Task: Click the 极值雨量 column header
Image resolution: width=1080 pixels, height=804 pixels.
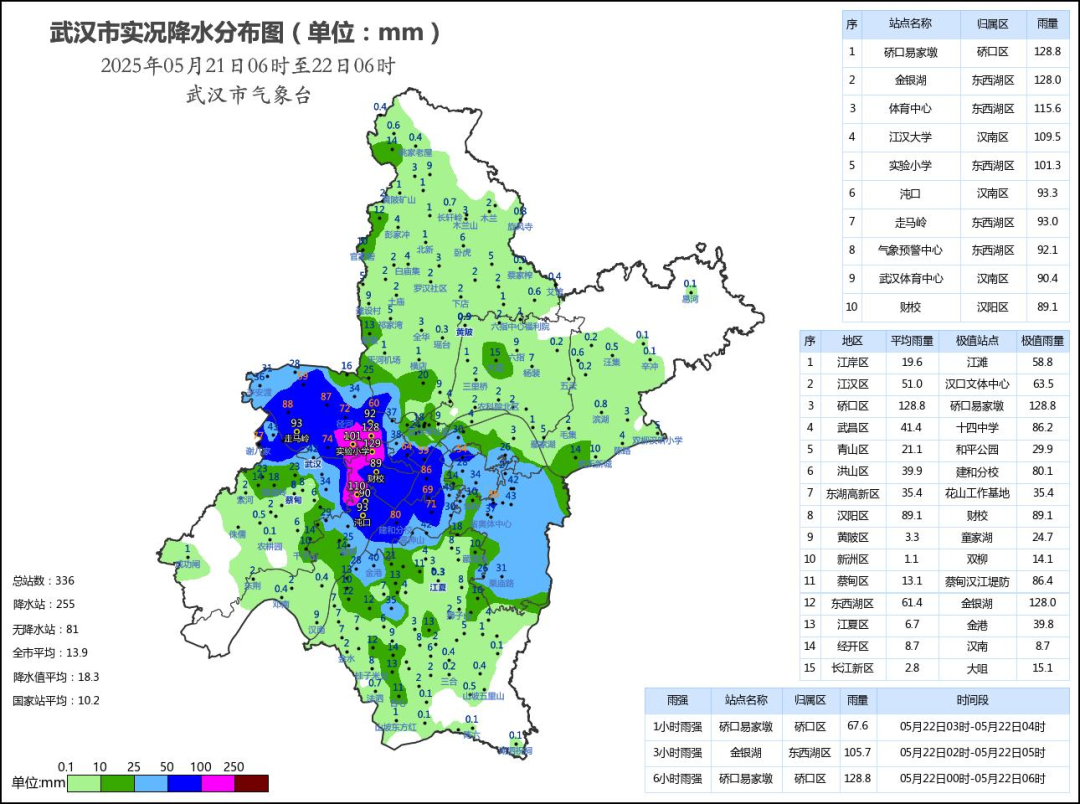Action: 1042,341
